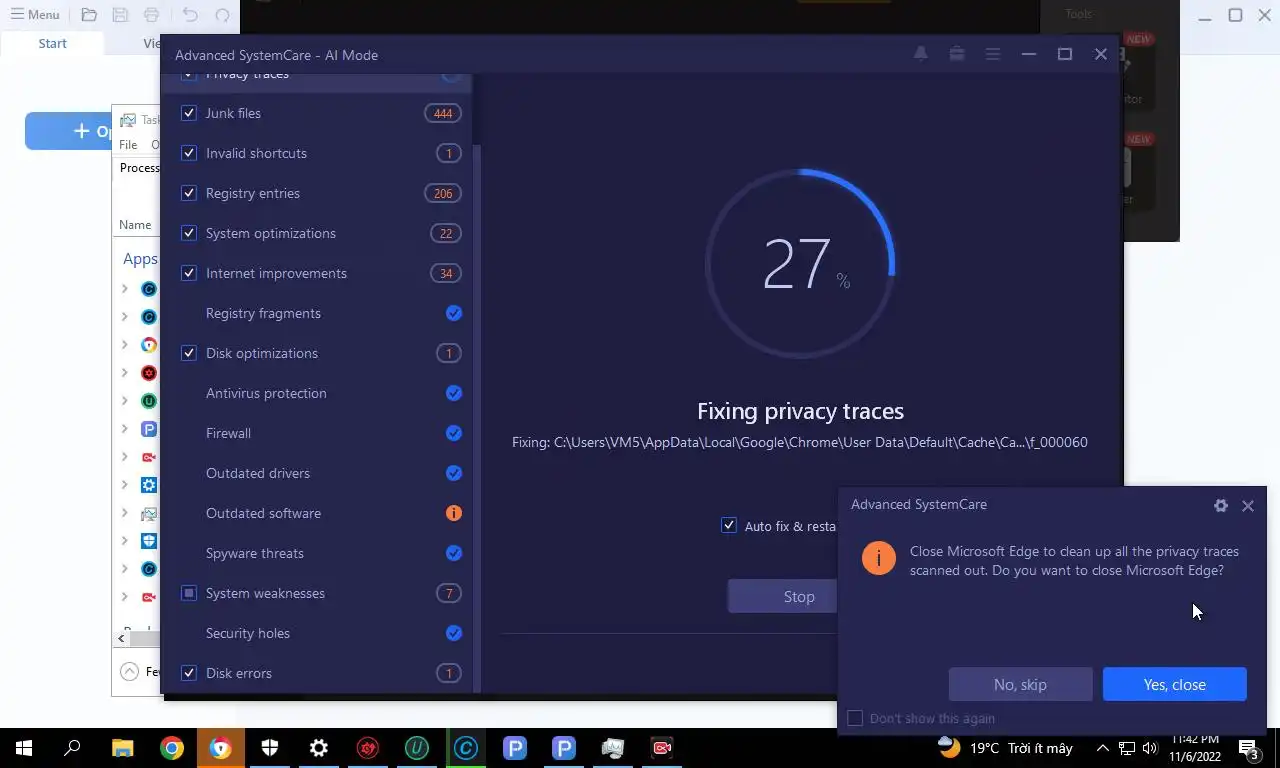Uncheck the Internet improvements checkbox
1280x768 pixels.
pyautogui.click(x=189, y=273)
